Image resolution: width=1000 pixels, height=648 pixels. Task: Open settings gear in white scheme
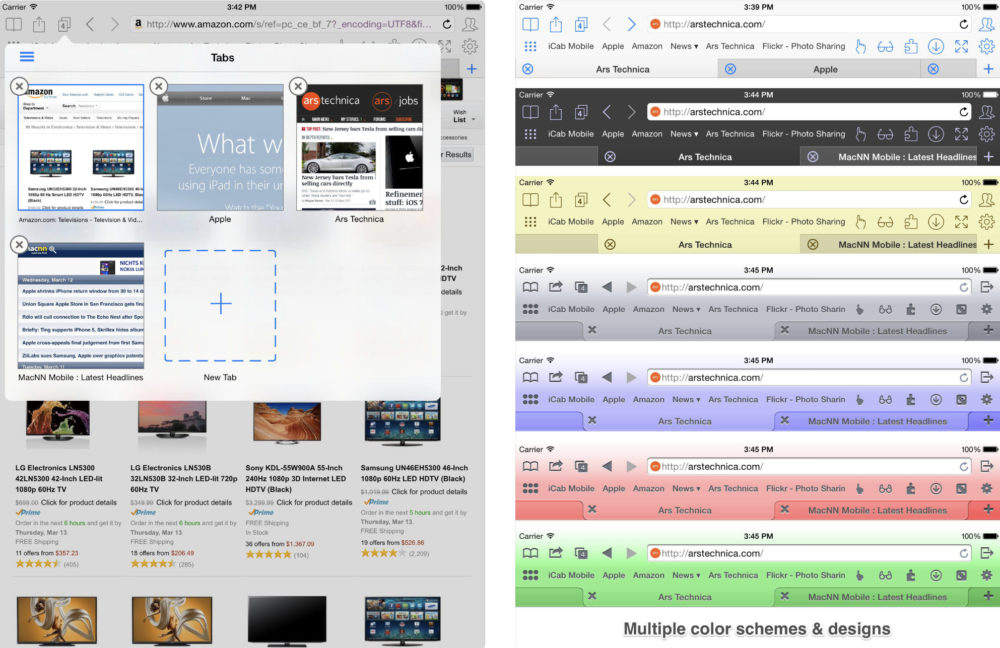click(987, 46)
